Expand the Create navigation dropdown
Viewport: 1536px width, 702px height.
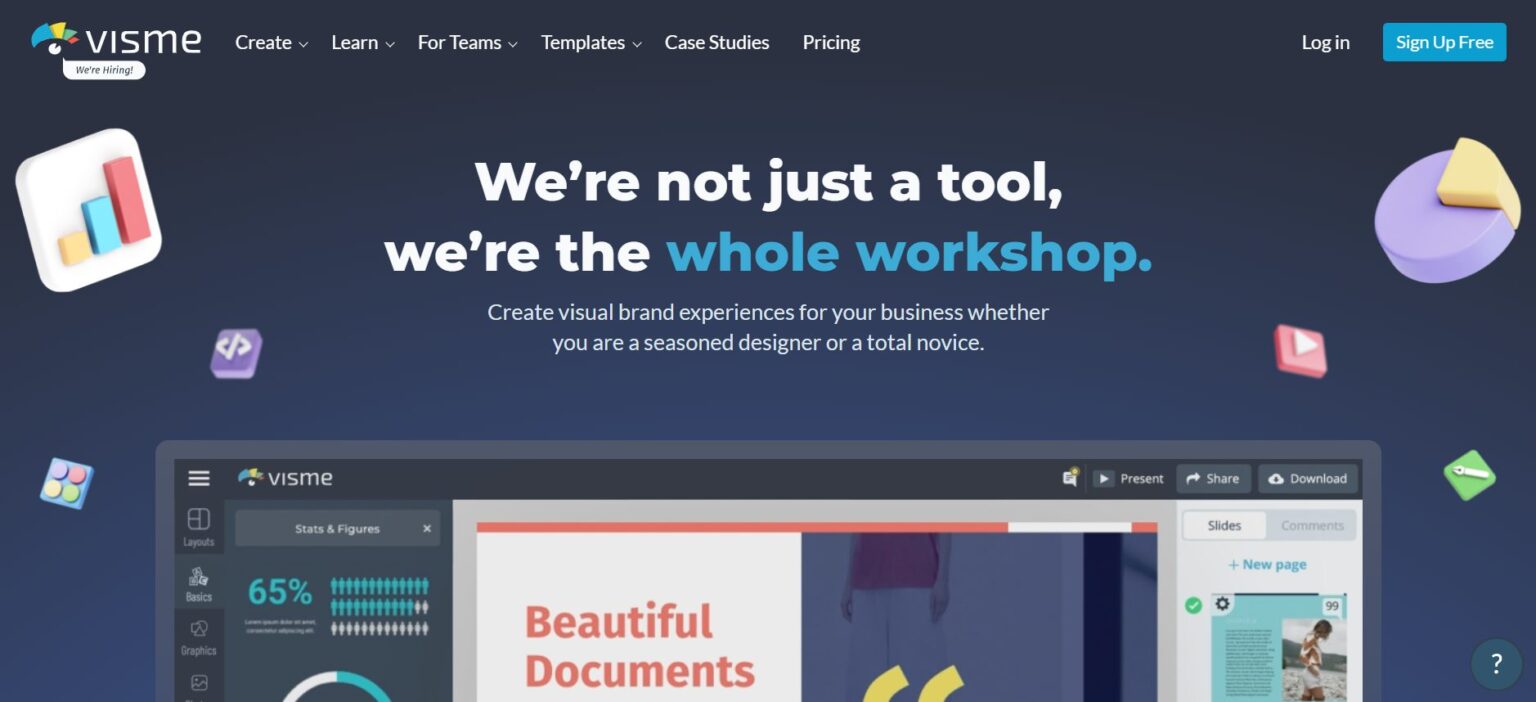[x=263, y=42]
